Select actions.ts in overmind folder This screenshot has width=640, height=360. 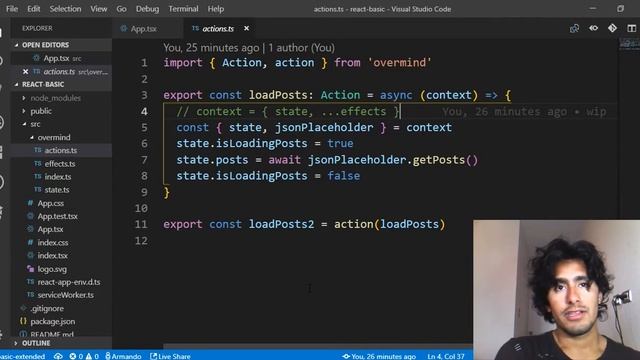[60, 150]
